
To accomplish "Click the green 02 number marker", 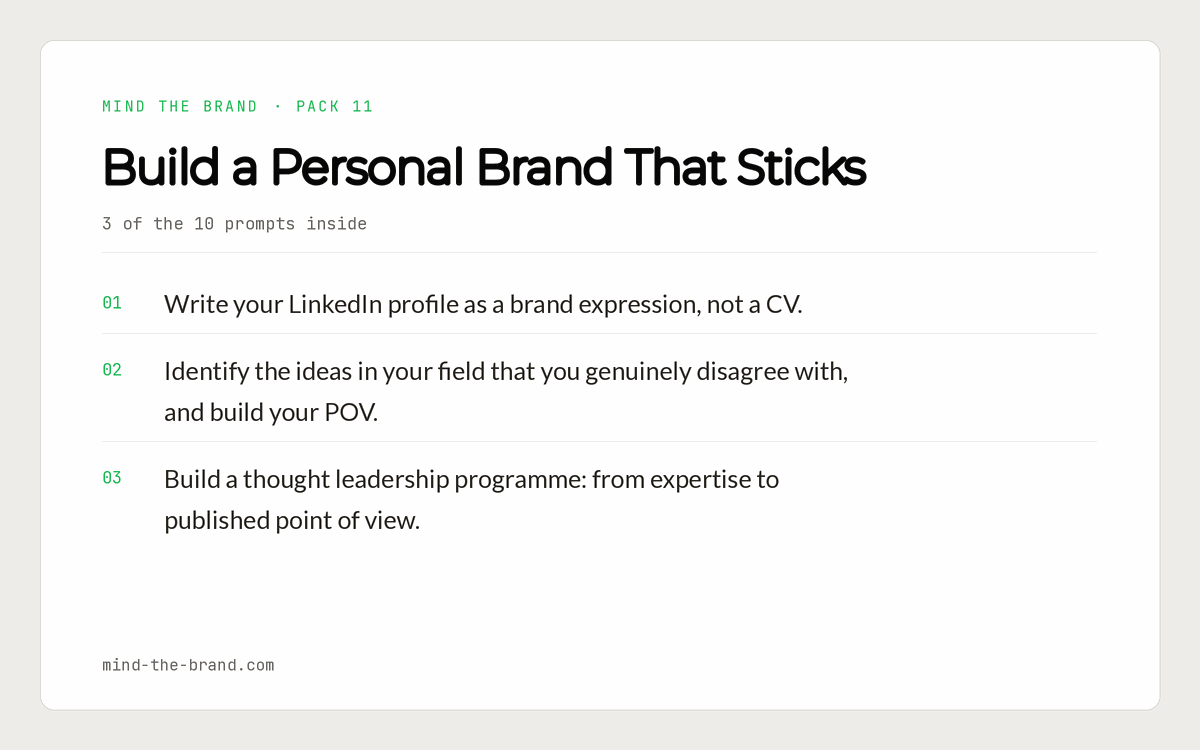I will 112,370.
